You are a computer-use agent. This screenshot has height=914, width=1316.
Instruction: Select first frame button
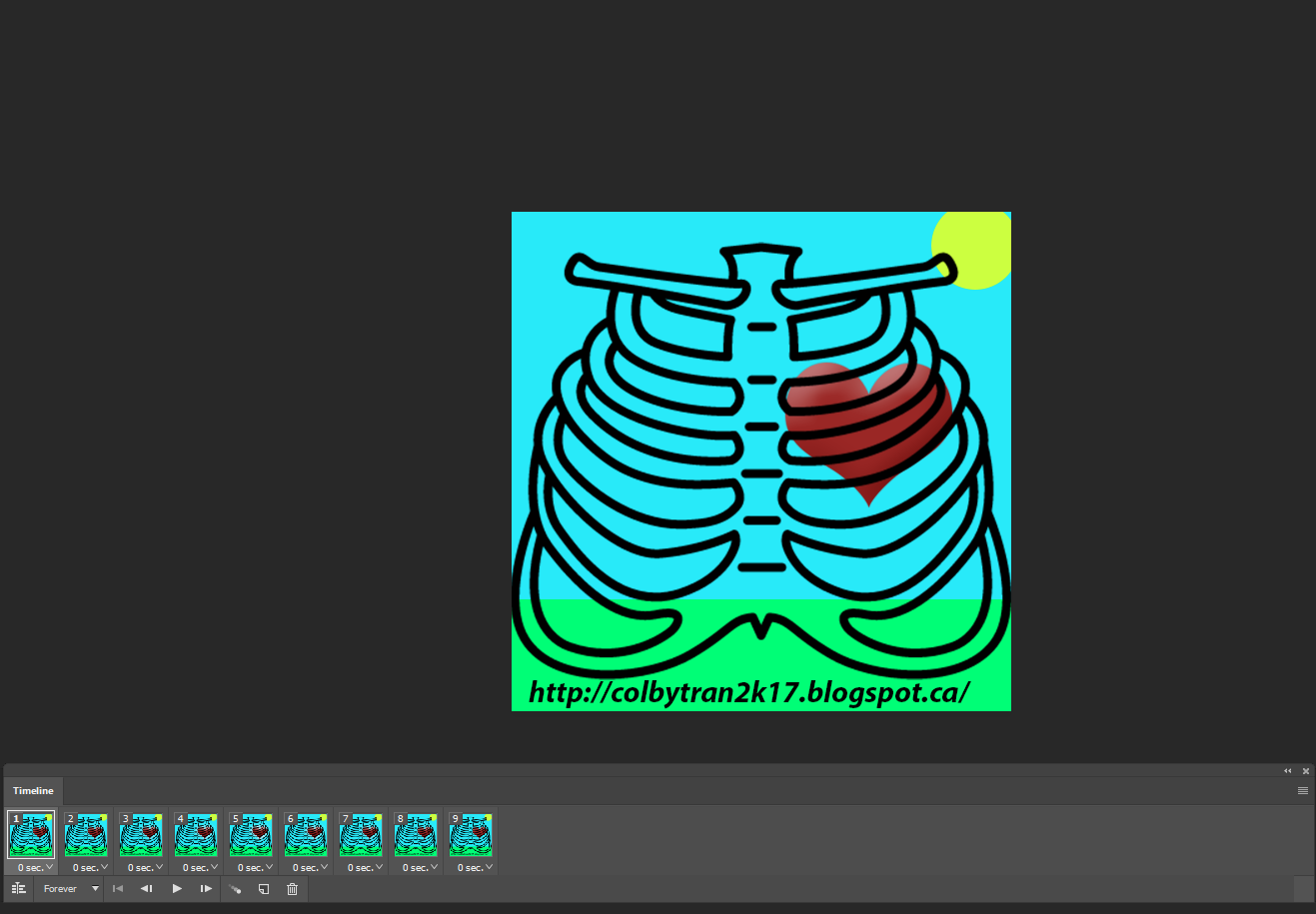point(118,888)
